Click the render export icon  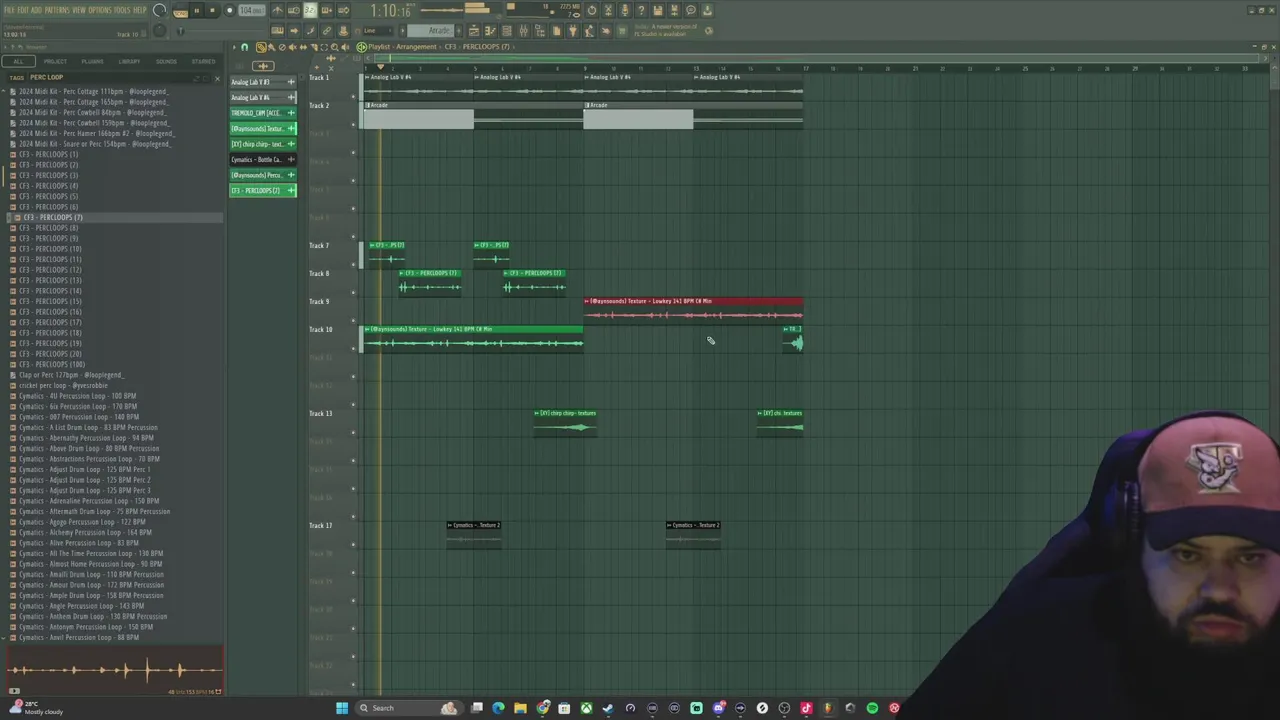(x=674, y=11)
